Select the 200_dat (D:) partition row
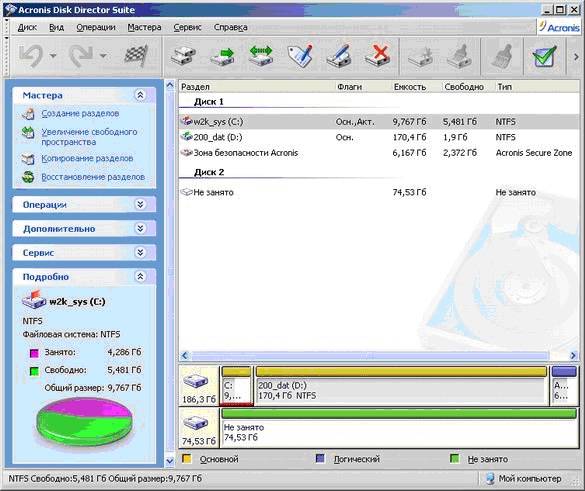The height and width of the screenshot is (491, 585). point(379,137)
